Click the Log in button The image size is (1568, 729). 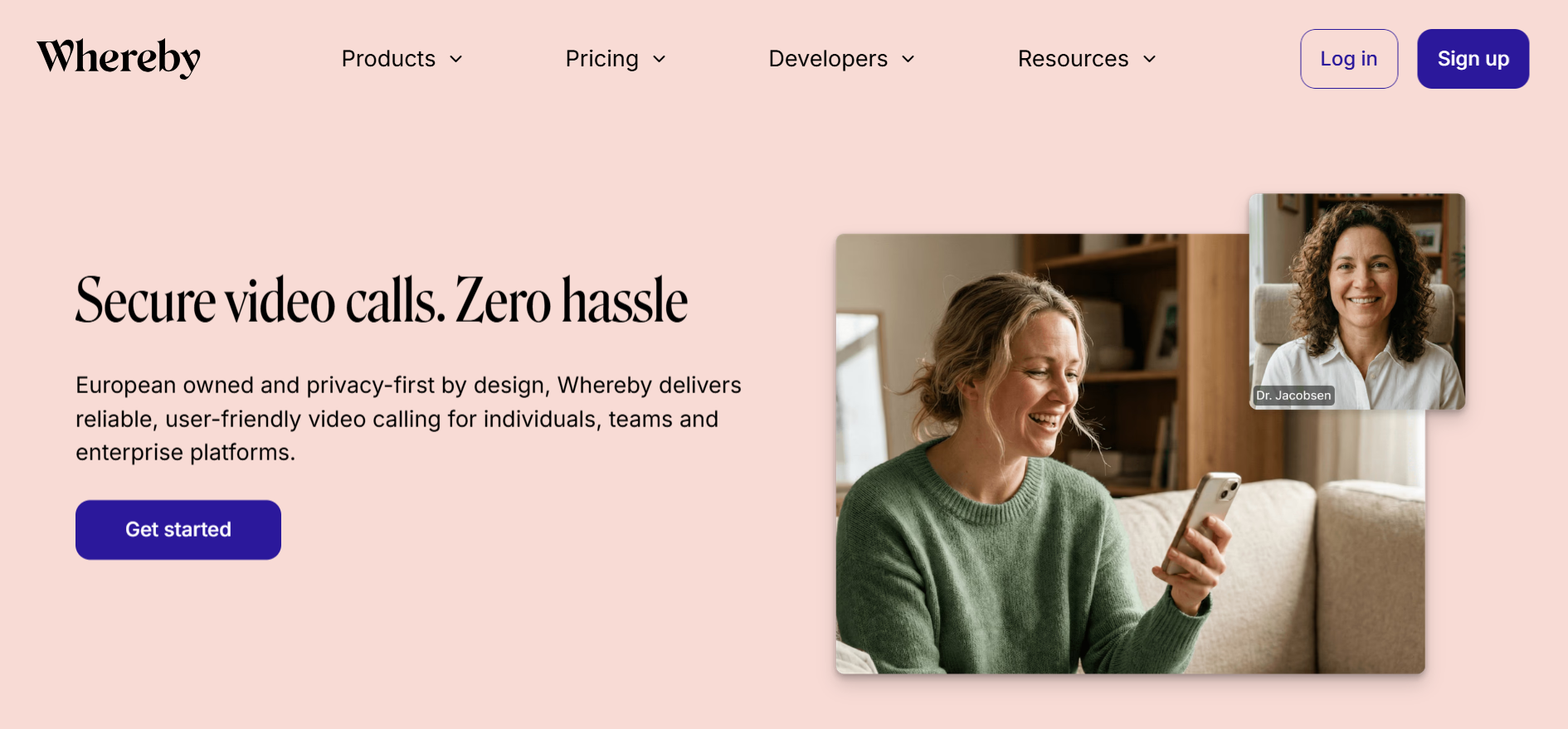point(1349,59)
